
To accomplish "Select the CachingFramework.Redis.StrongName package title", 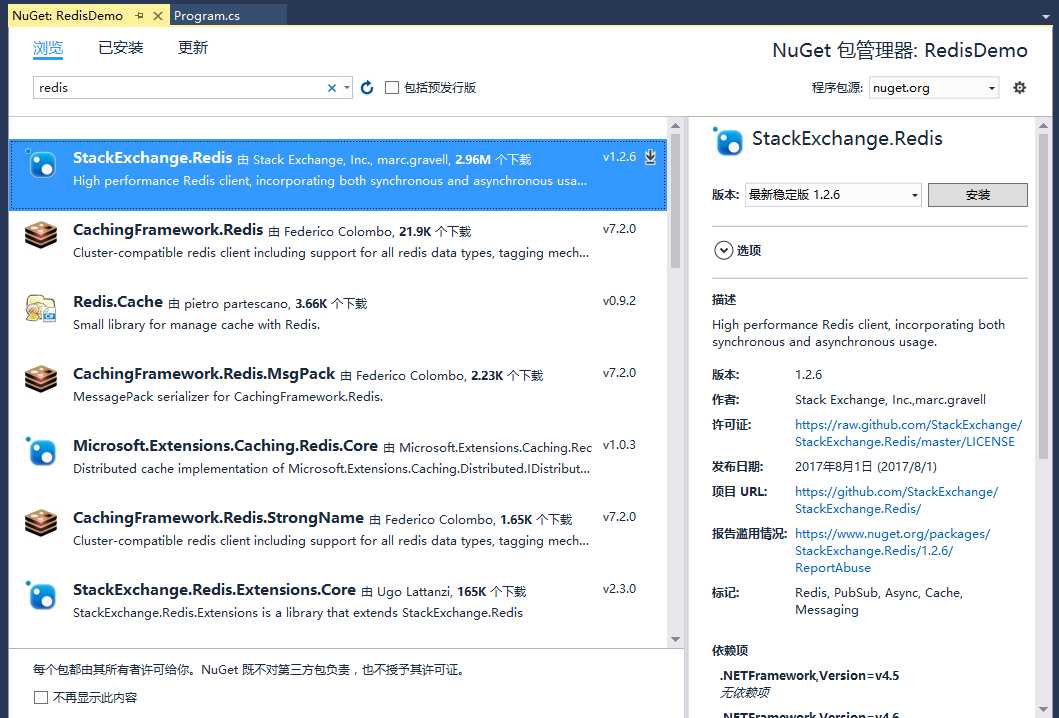I will click(x=218, y=517).
